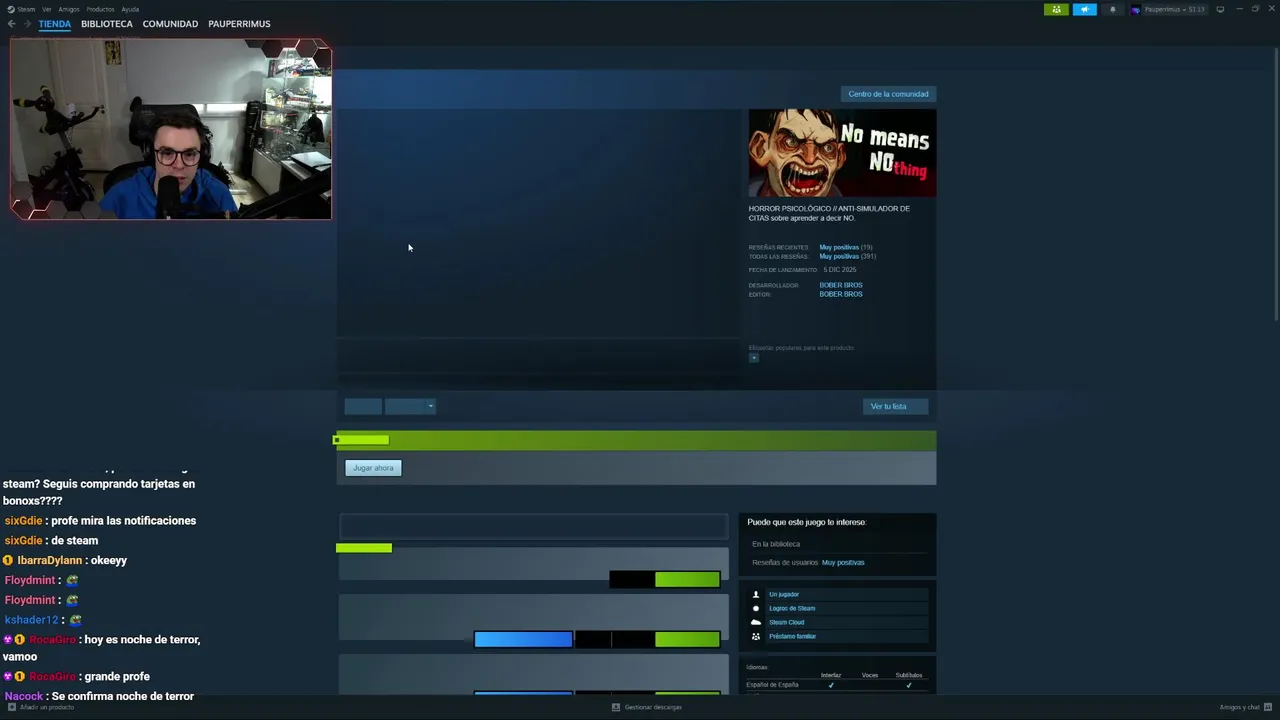Viewport: 1280px width, 720px height.
Task: Click the Steam achievements circle icon
Action: tap(756, 608)
